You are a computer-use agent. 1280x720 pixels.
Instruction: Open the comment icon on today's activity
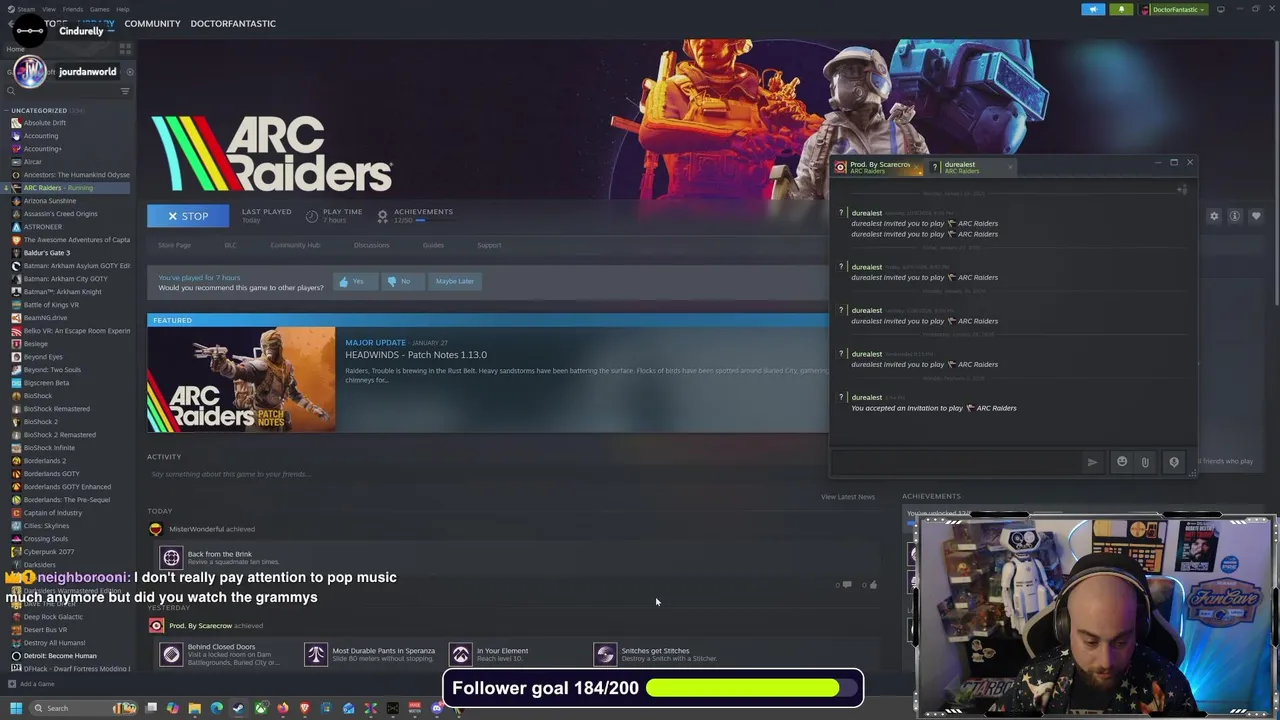point(846,585)
